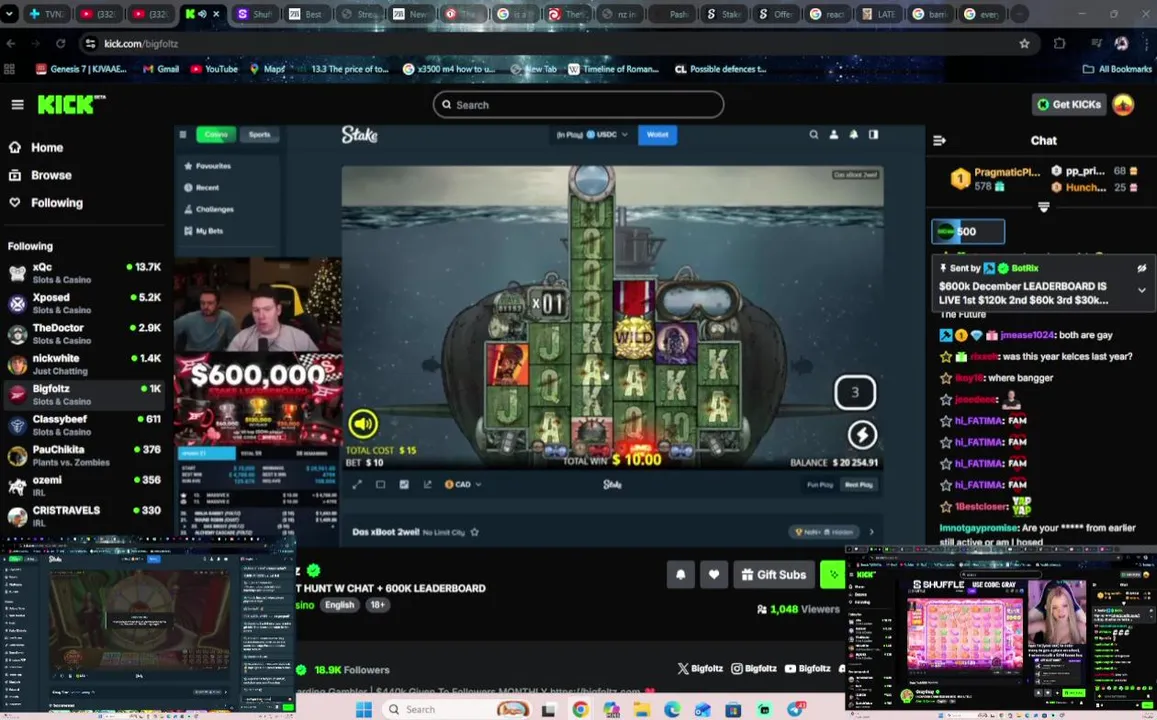Select the Casino tab in Stake
The width and height of the screenshot is (1157, 720).
pos(216,134)
